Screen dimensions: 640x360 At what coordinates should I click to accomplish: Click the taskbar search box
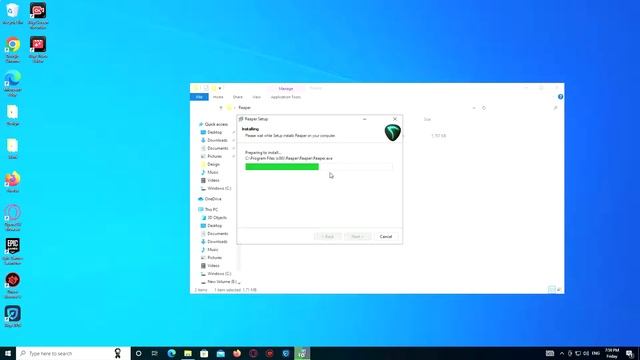(73, 353)
